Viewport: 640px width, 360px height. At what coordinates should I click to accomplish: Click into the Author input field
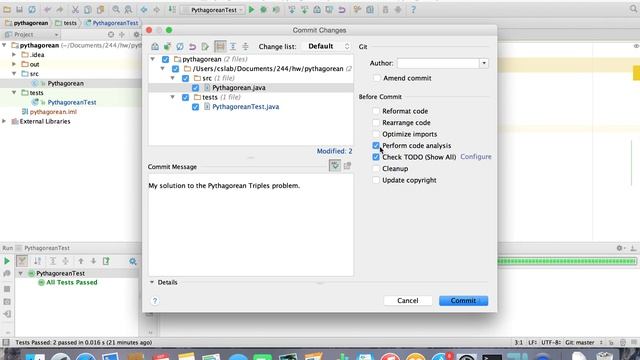tap(438, 63)
